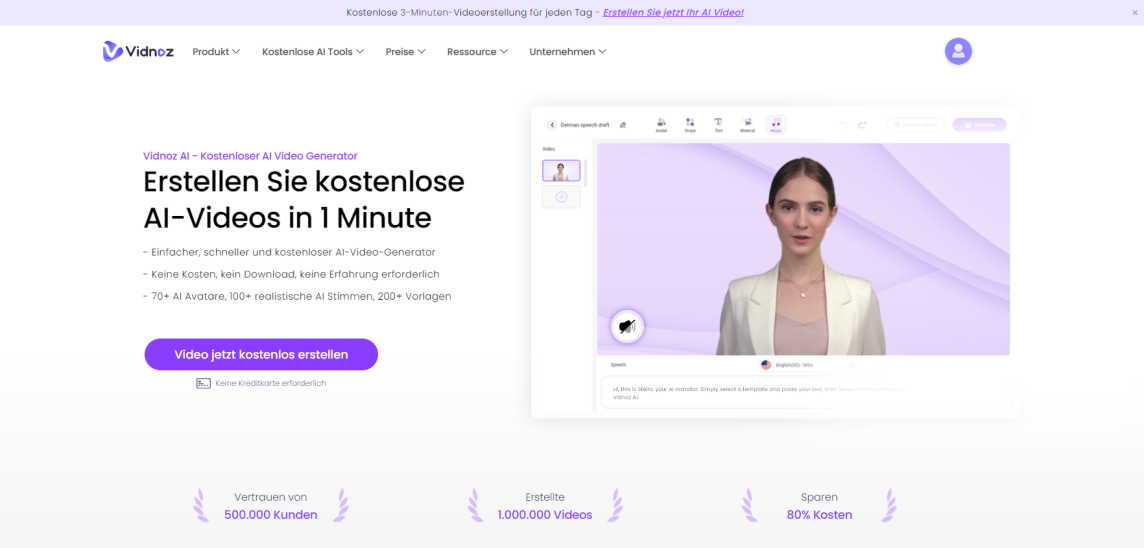Expand the Kostenlose AI Tools menu

(312, 52)
